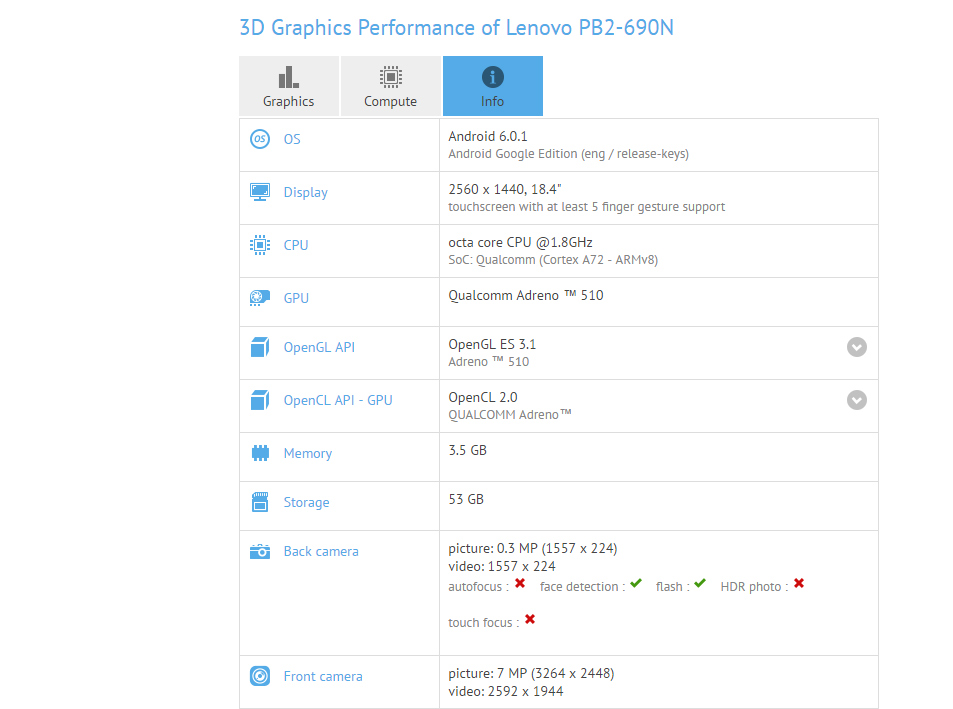The image size is (953, 709).
Task: Click the Qualcomm Adreno 510 GPU value
Action: (x=526, y=295)
